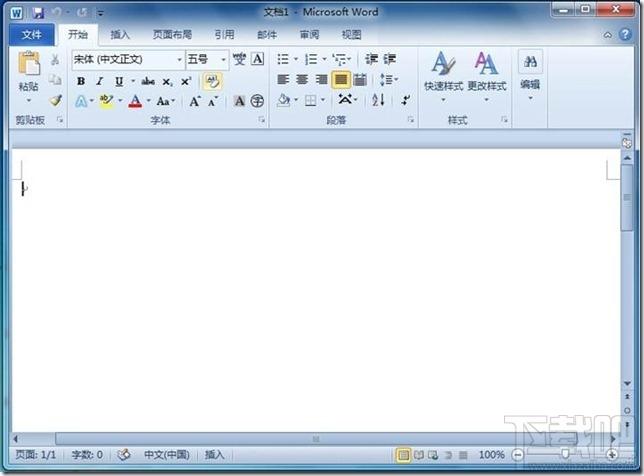Expand numbering style options
The image size is (644, 476).
tap(324, 60)
